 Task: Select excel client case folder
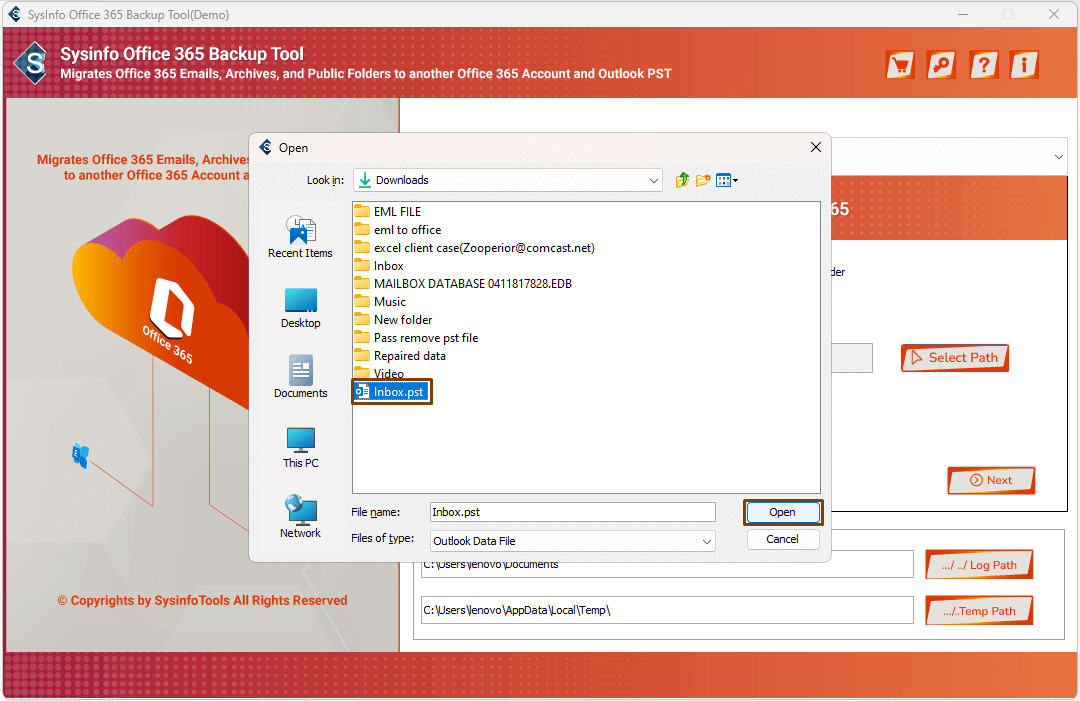pyautogui.click(x=475, y=248)
